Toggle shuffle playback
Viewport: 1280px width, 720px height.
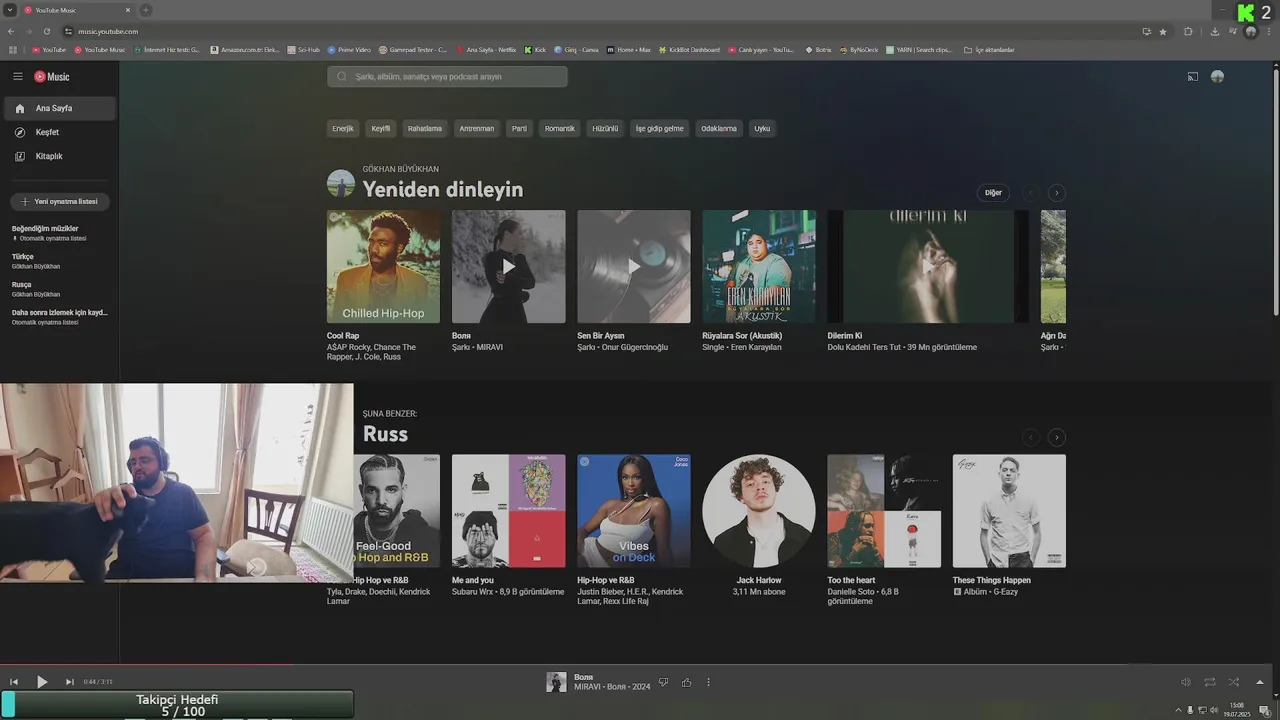pos(1234,682)
